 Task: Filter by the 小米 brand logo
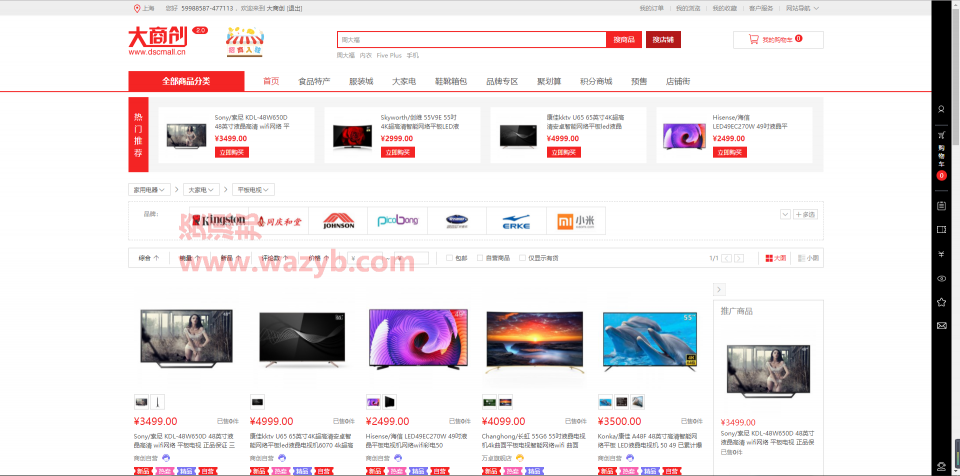click(x=576, y=221)
